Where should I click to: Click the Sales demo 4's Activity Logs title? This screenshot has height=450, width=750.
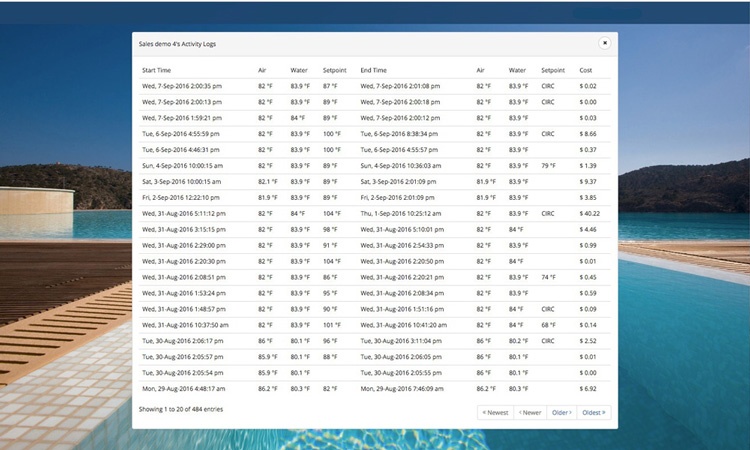click(x=178, y=44)
